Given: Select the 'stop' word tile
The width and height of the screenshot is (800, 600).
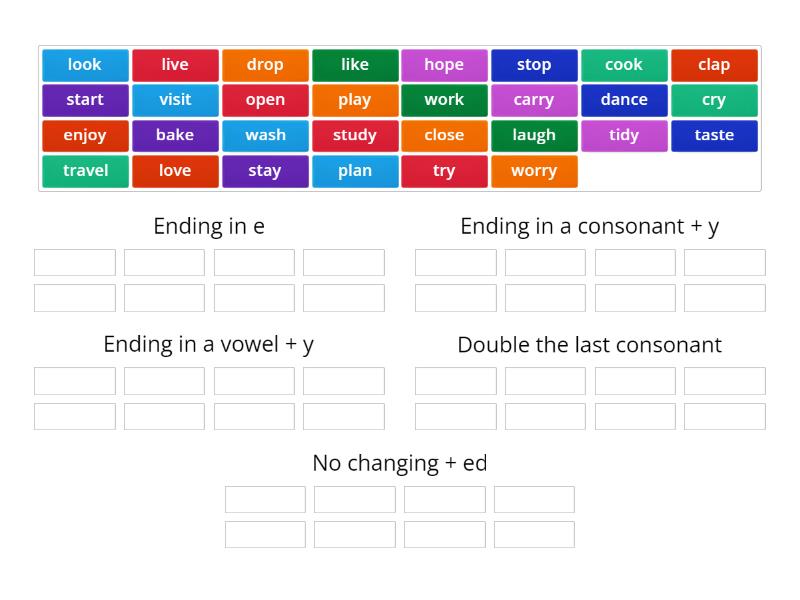Looking at the screenshot, I should click(x=534, y=64).
